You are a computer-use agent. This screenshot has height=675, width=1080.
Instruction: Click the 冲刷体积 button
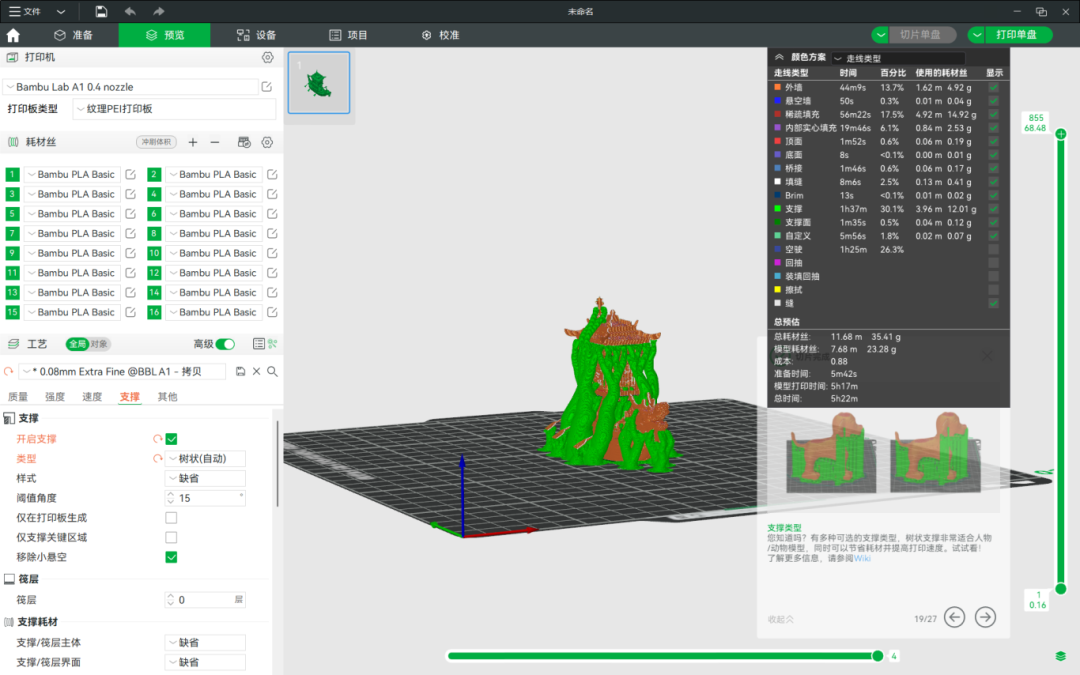pos(156,142)
